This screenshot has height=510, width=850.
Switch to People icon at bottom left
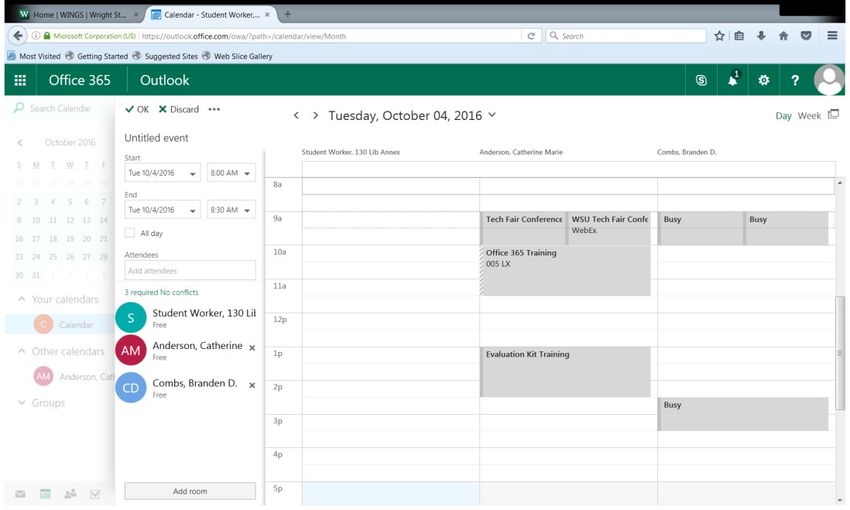[70, 494]
